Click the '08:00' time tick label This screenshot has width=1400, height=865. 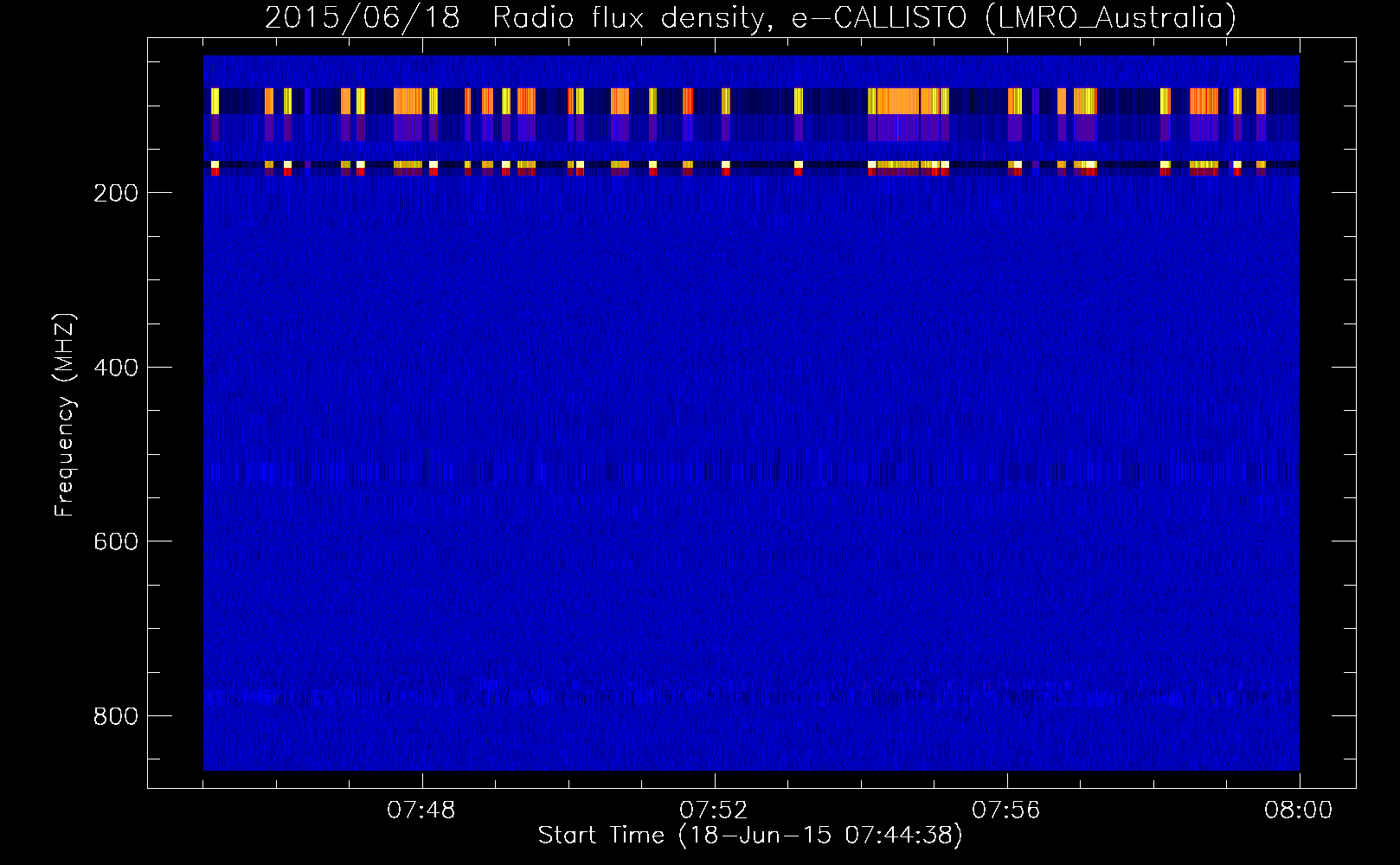(x=1299, y=811)
